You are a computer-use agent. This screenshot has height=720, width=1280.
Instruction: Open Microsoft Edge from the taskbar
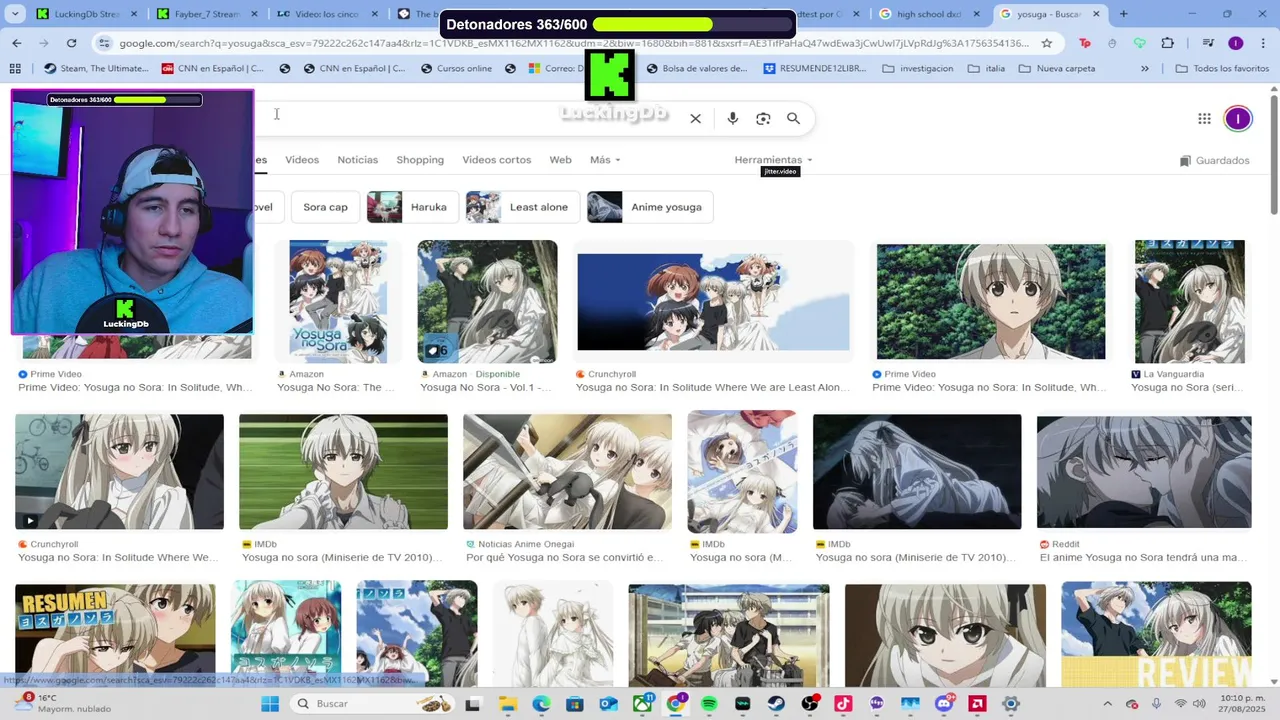pyautogui.click(x=541, y=704)
